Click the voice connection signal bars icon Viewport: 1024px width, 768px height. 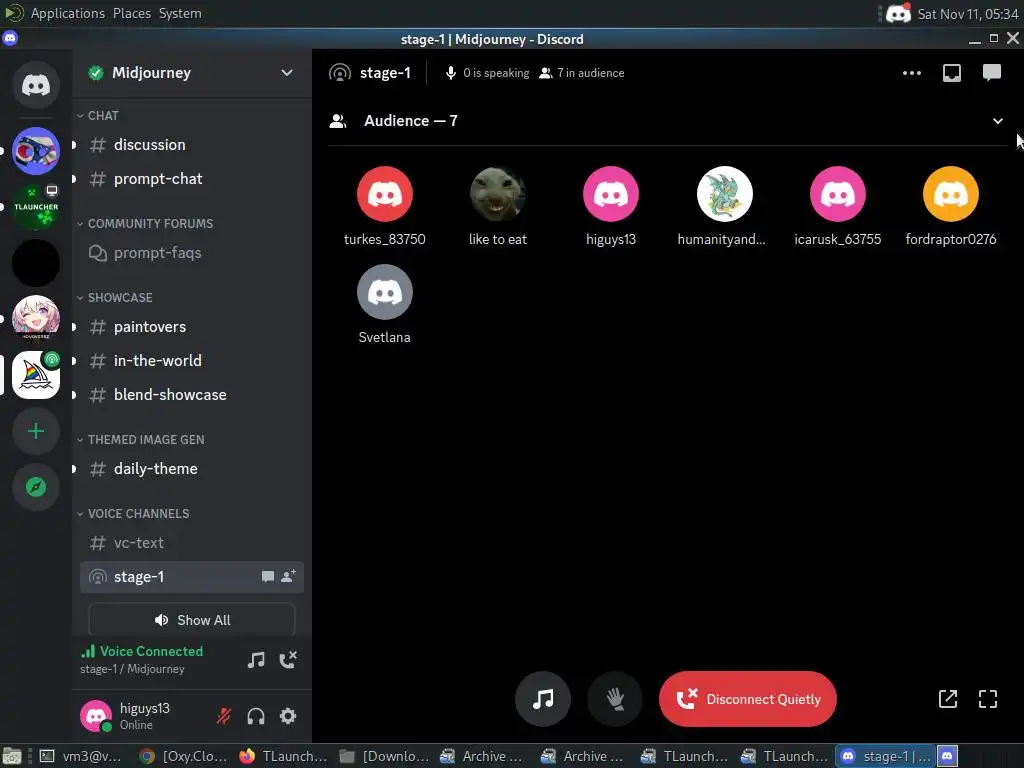88,651
